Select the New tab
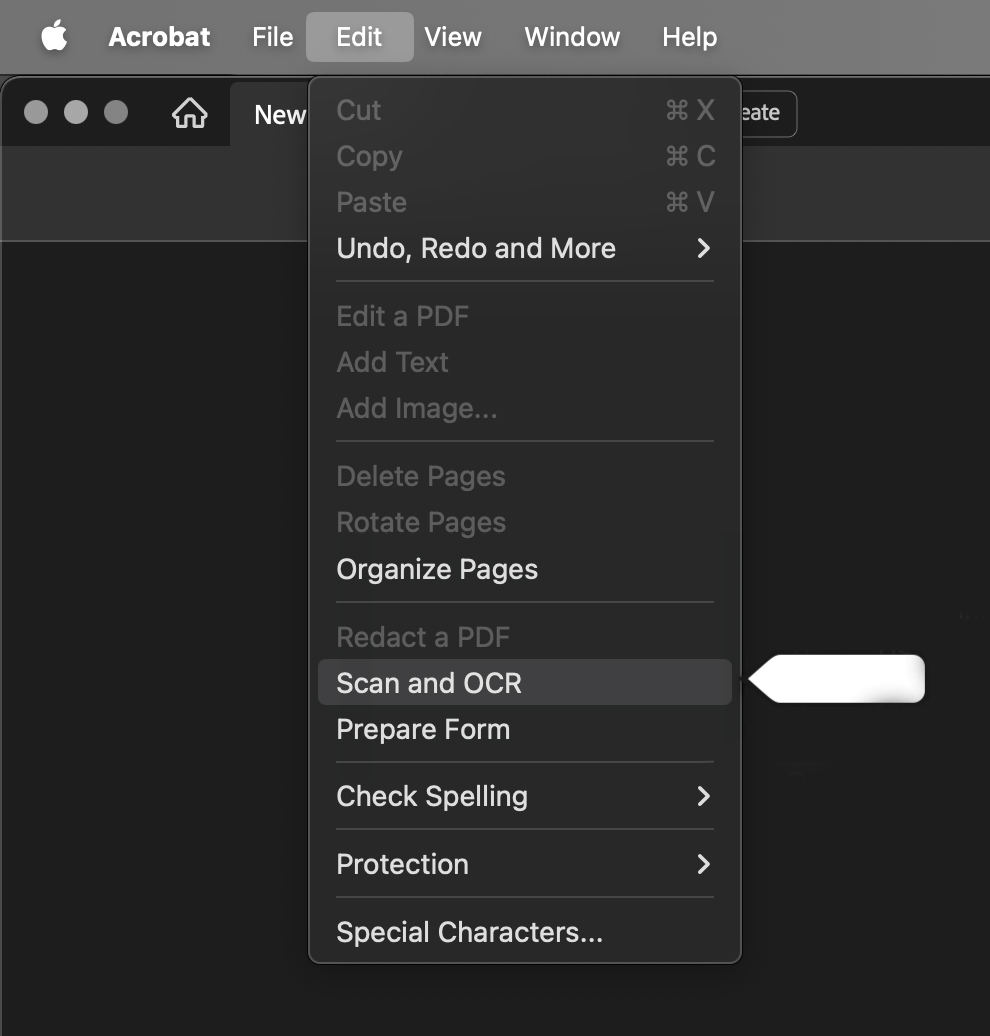The width and height of the screenshot is (990, 1036). click(280, 115)
